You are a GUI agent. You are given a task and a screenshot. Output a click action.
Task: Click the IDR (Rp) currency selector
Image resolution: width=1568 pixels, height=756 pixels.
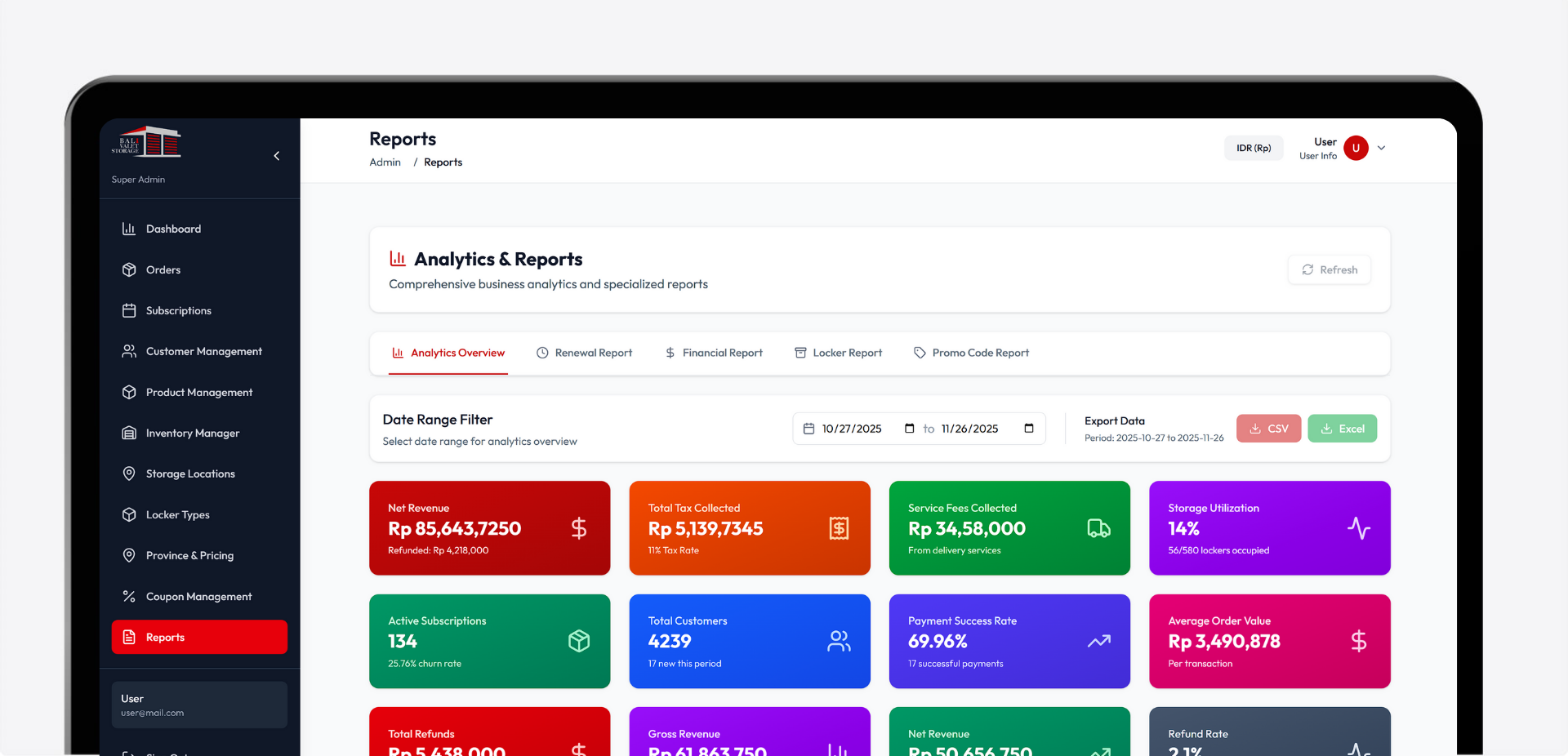point(1253,148)
